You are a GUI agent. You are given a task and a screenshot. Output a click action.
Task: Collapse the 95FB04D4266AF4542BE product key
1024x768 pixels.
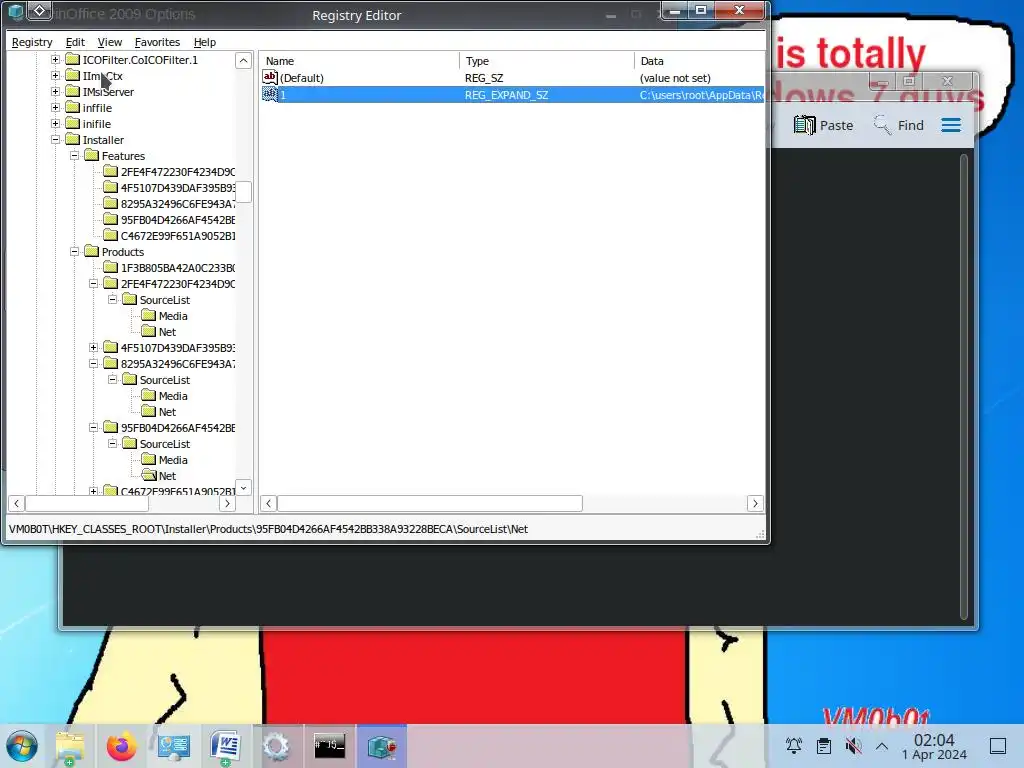pyautogui.click(x=93, y=428)
